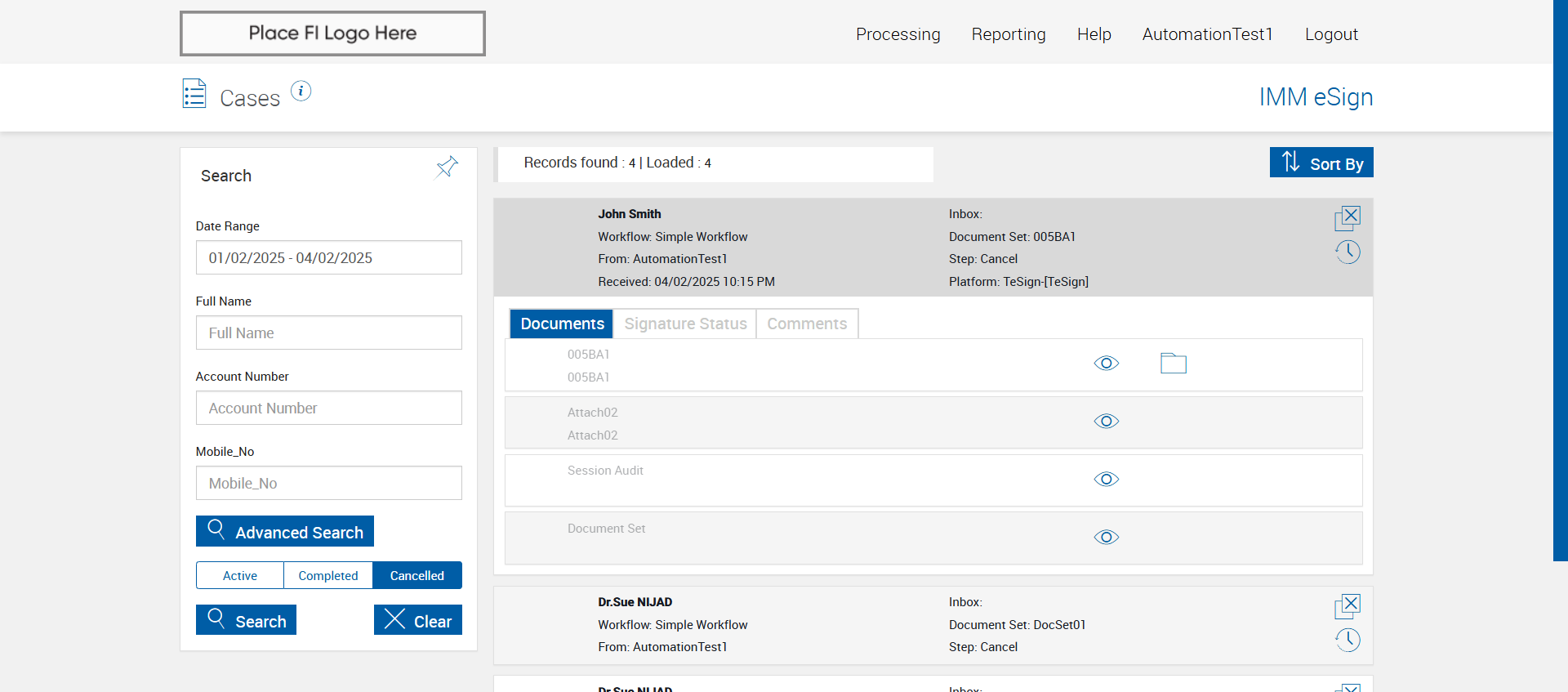Select the Completed status filter
Screen dimensions: 1568x692
328,575
